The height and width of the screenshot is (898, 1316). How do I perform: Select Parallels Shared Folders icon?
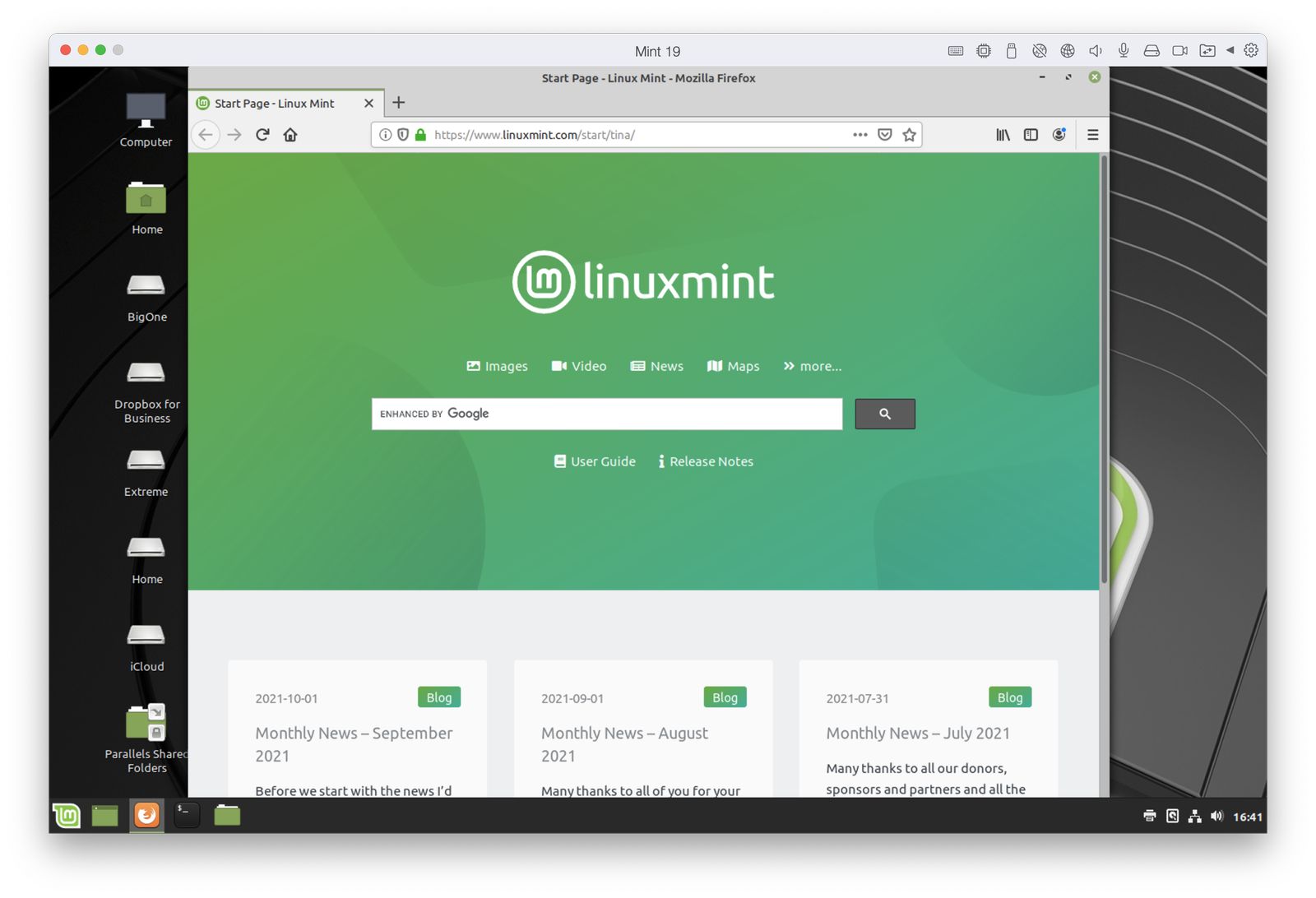146,738
